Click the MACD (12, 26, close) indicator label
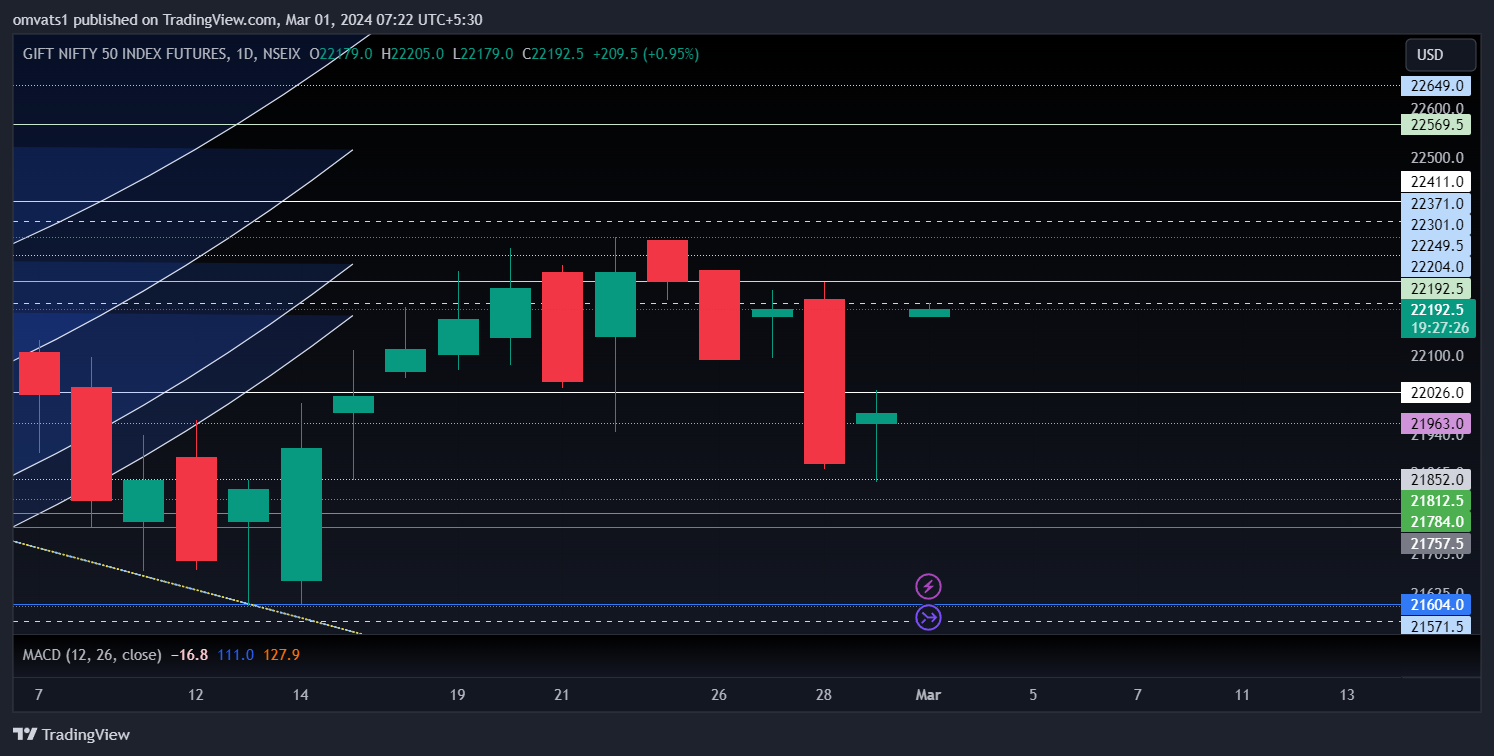This screenshot has height=756, width=1494. tap(92, 655)
